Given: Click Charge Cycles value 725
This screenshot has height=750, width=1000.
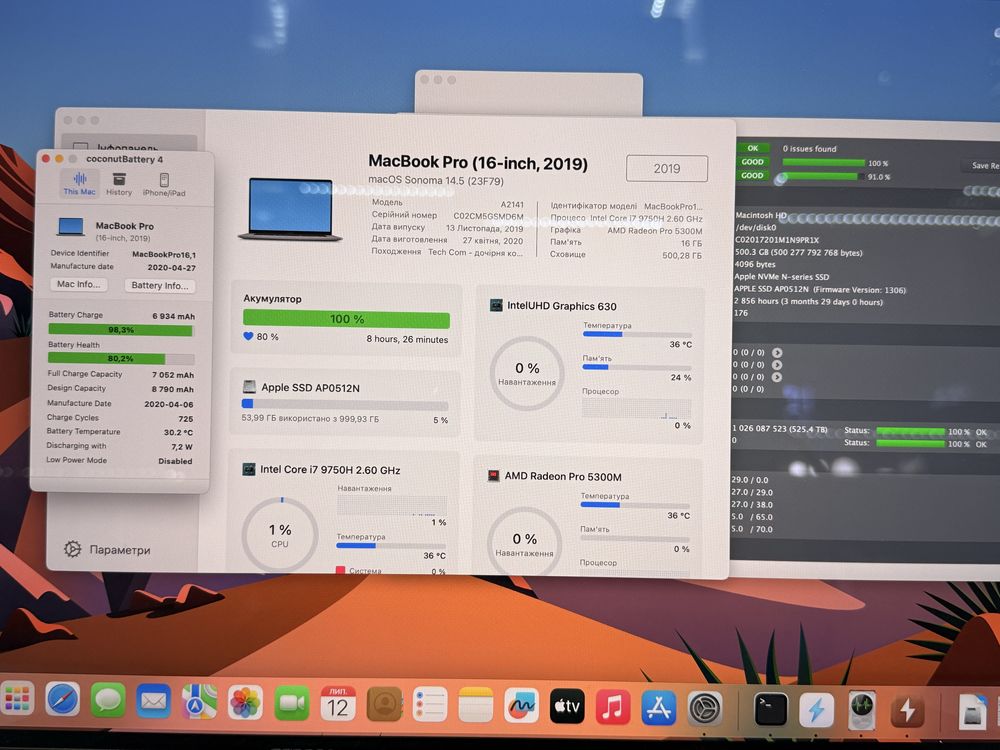Looking at the screenshot, I should point(186,419).
